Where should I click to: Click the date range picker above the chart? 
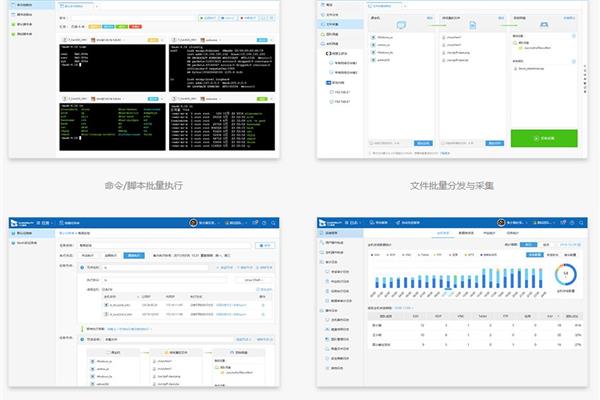571,245
